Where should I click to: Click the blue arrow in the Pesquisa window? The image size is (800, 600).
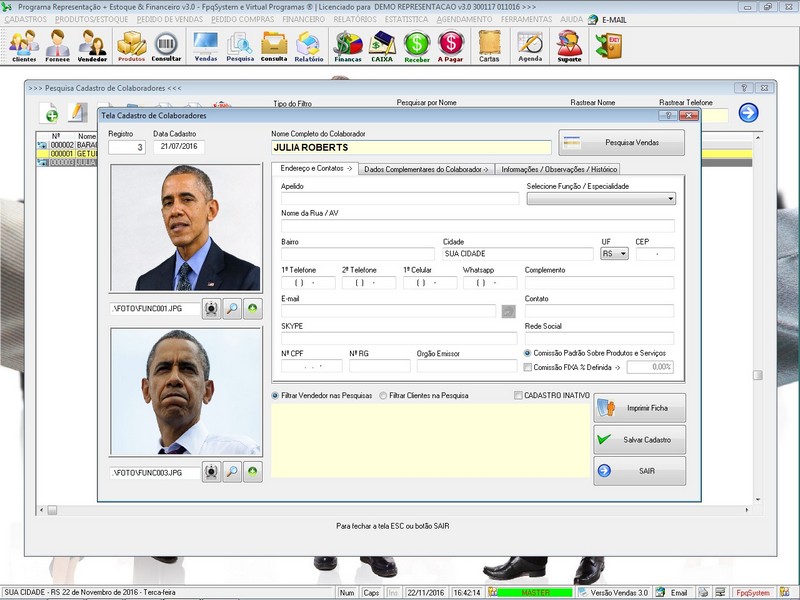tap(748, 112)
